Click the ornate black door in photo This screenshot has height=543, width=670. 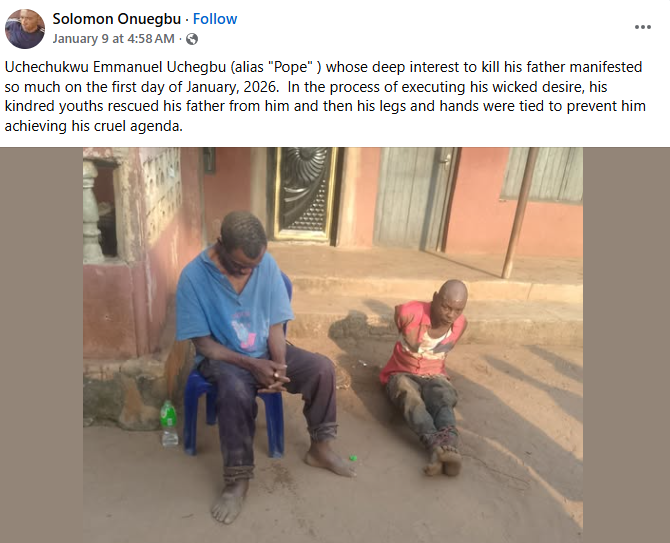306,193
